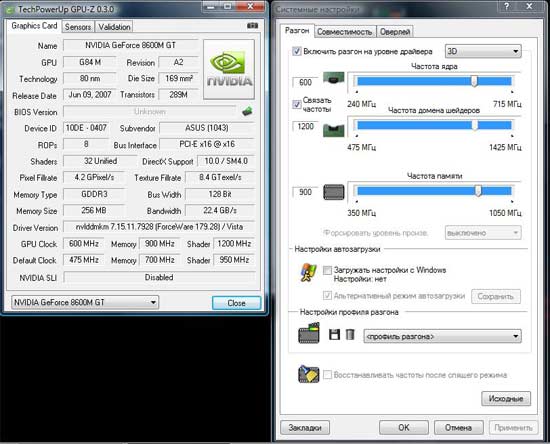Click the core clock value field 600
Viewport: 550px width, 444px height.
pyautogui.click(x=305, y=82)
